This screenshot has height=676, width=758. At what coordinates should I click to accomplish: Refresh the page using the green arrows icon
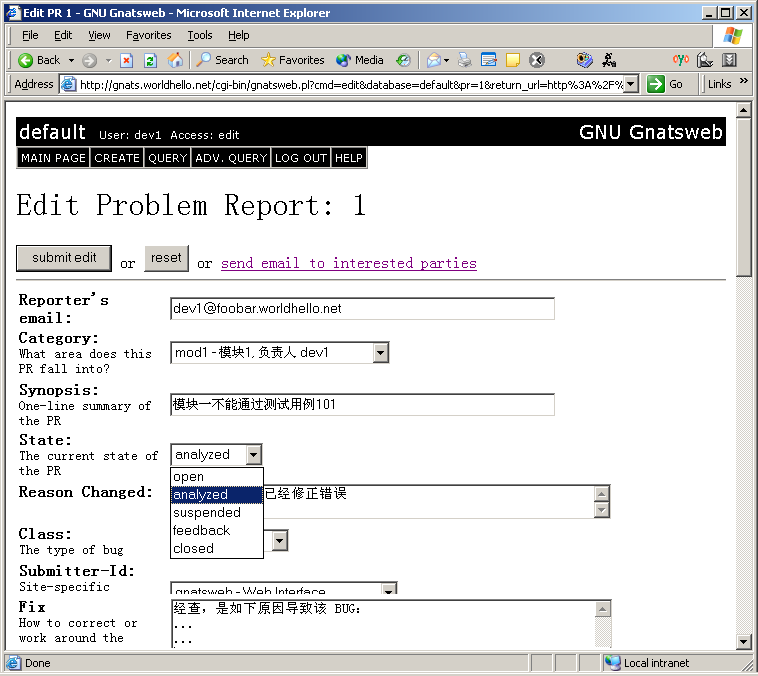tap(150, 60)
